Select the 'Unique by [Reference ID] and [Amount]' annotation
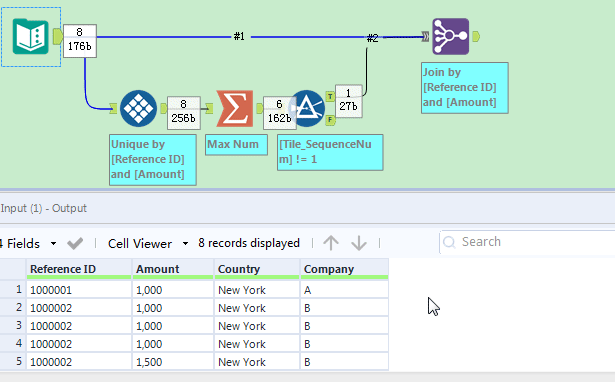This screenshot has width=615, height=382. click(153, 160)
